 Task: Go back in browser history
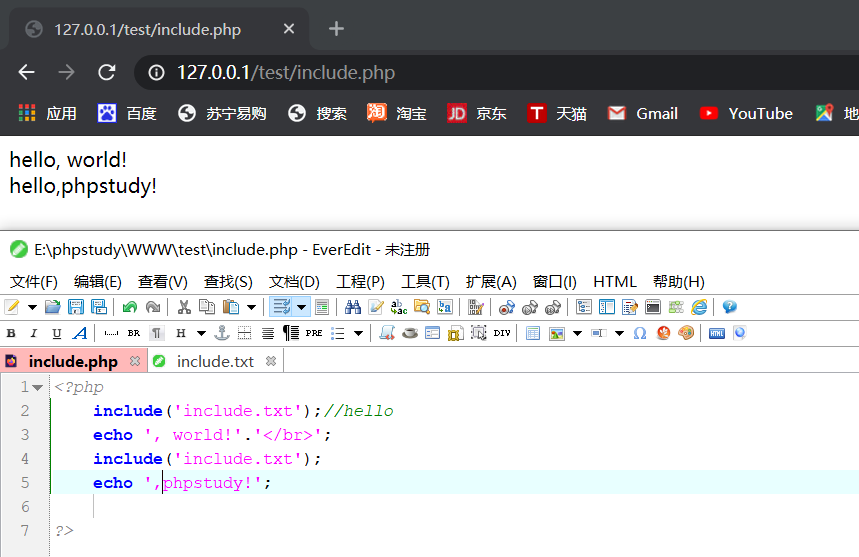pyautogui.click(x=26, y=72)
